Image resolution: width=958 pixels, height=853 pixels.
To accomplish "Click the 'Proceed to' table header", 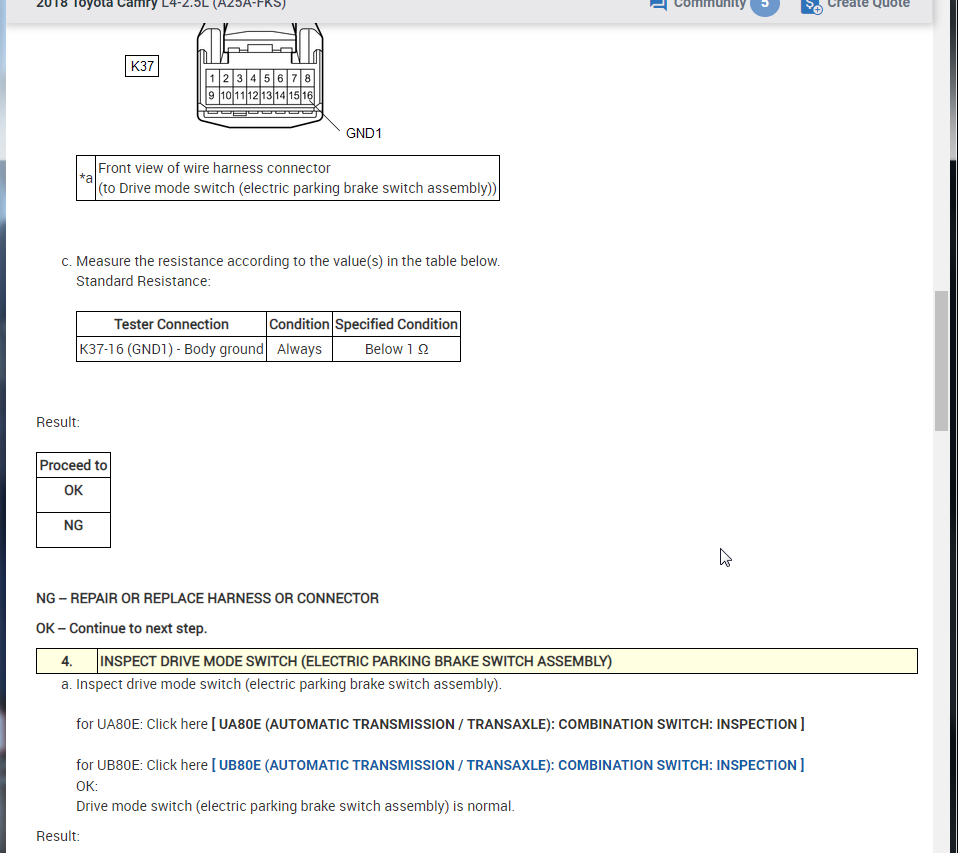I will [73, 465].
